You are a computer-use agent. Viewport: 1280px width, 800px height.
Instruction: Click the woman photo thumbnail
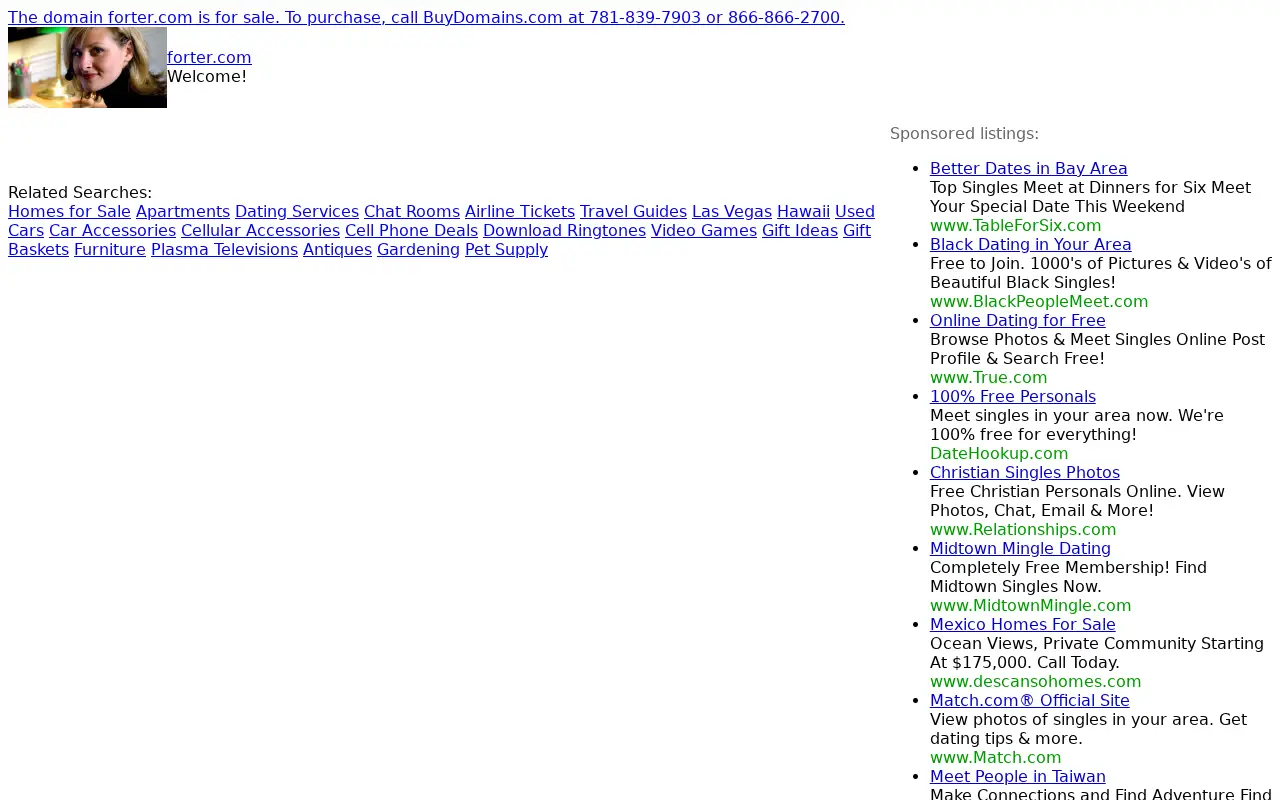tap(87, 67)
